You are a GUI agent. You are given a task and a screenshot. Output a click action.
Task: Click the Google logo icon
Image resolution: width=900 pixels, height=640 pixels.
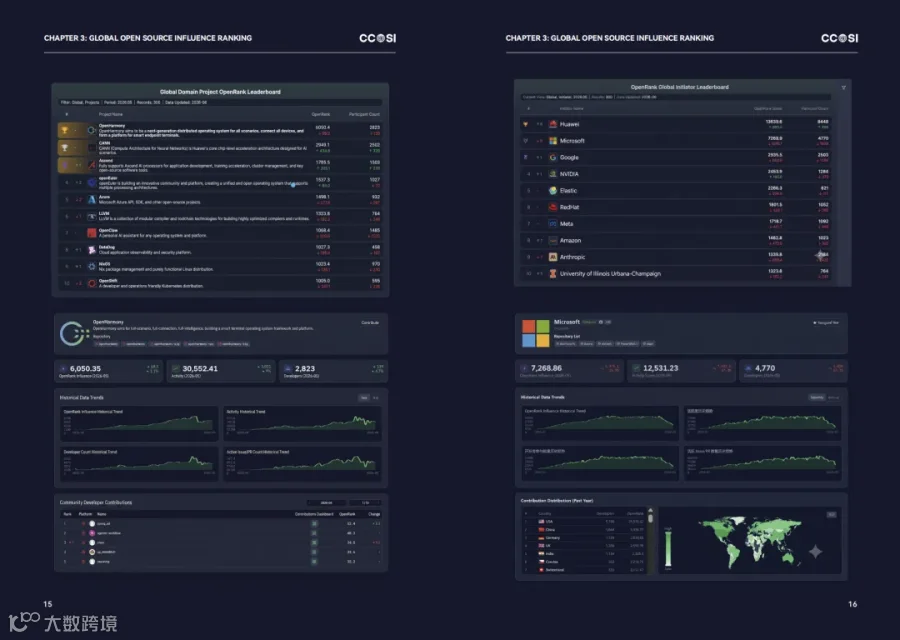click(553, 157)
